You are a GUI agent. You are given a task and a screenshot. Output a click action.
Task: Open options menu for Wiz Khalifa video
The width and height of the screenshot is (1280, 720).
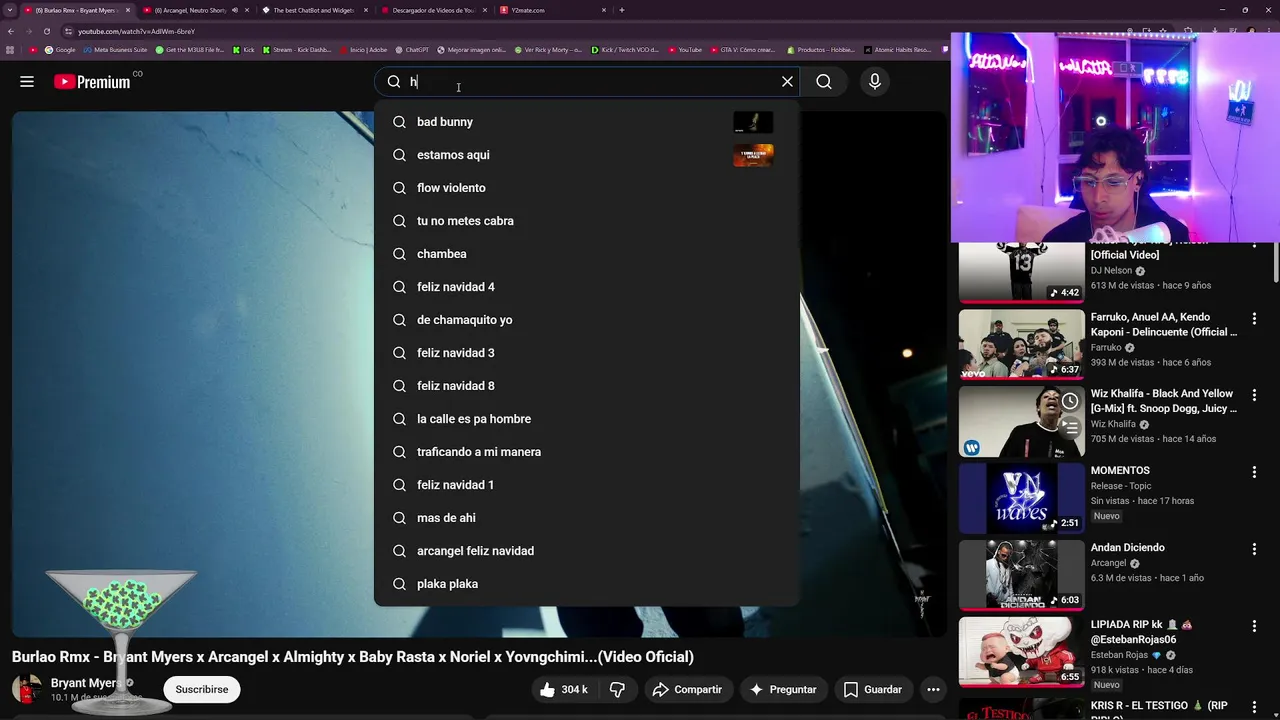[x=1254, y=396]
